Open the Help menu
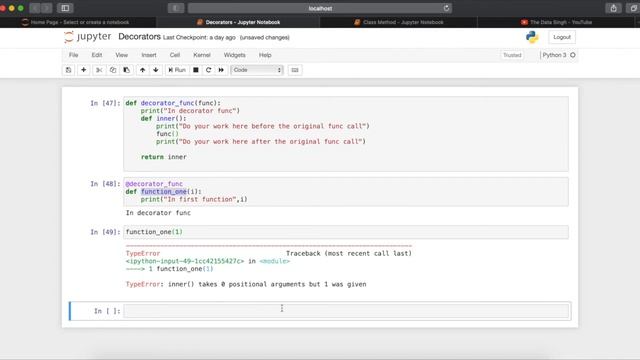 [x=265, y=55]
